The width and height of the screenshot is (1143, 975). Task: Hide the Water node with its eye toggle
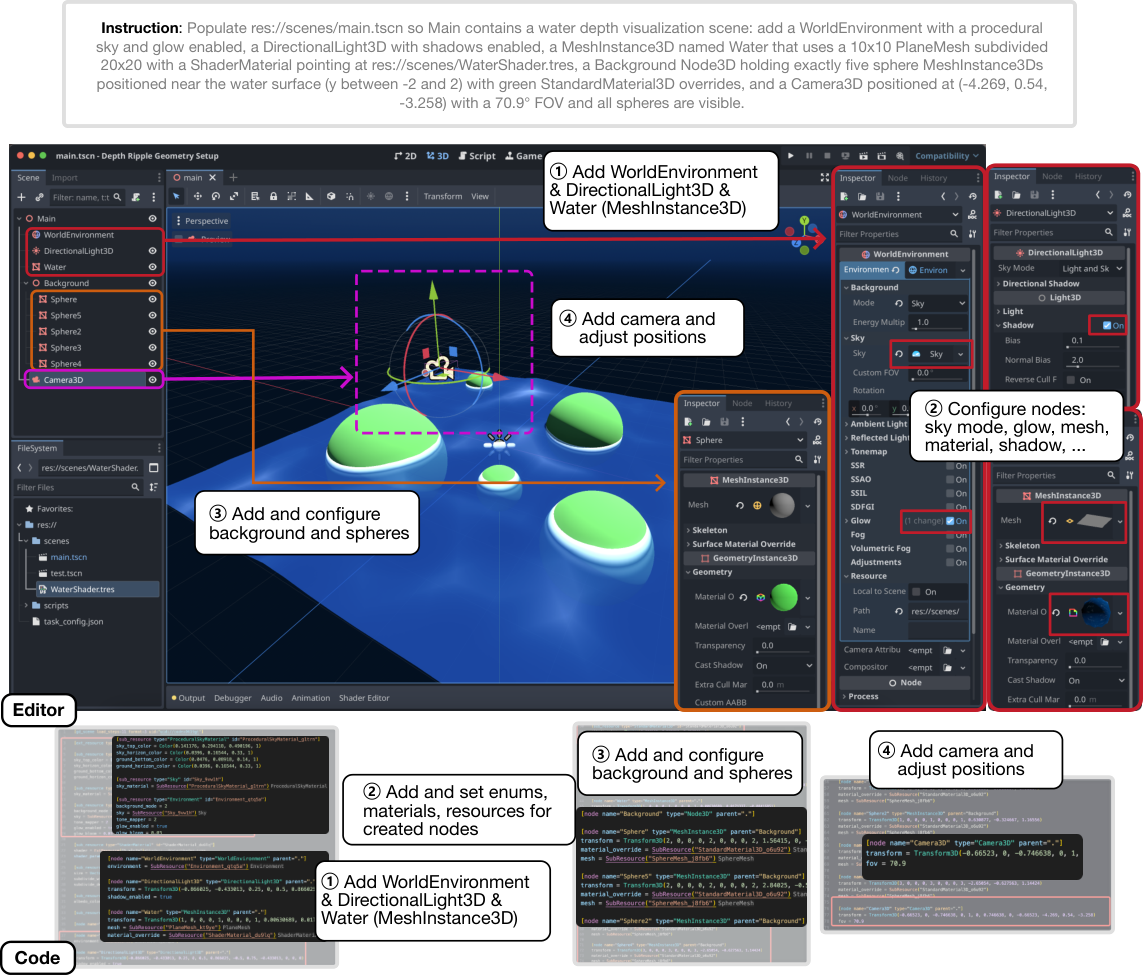(152, 267)
